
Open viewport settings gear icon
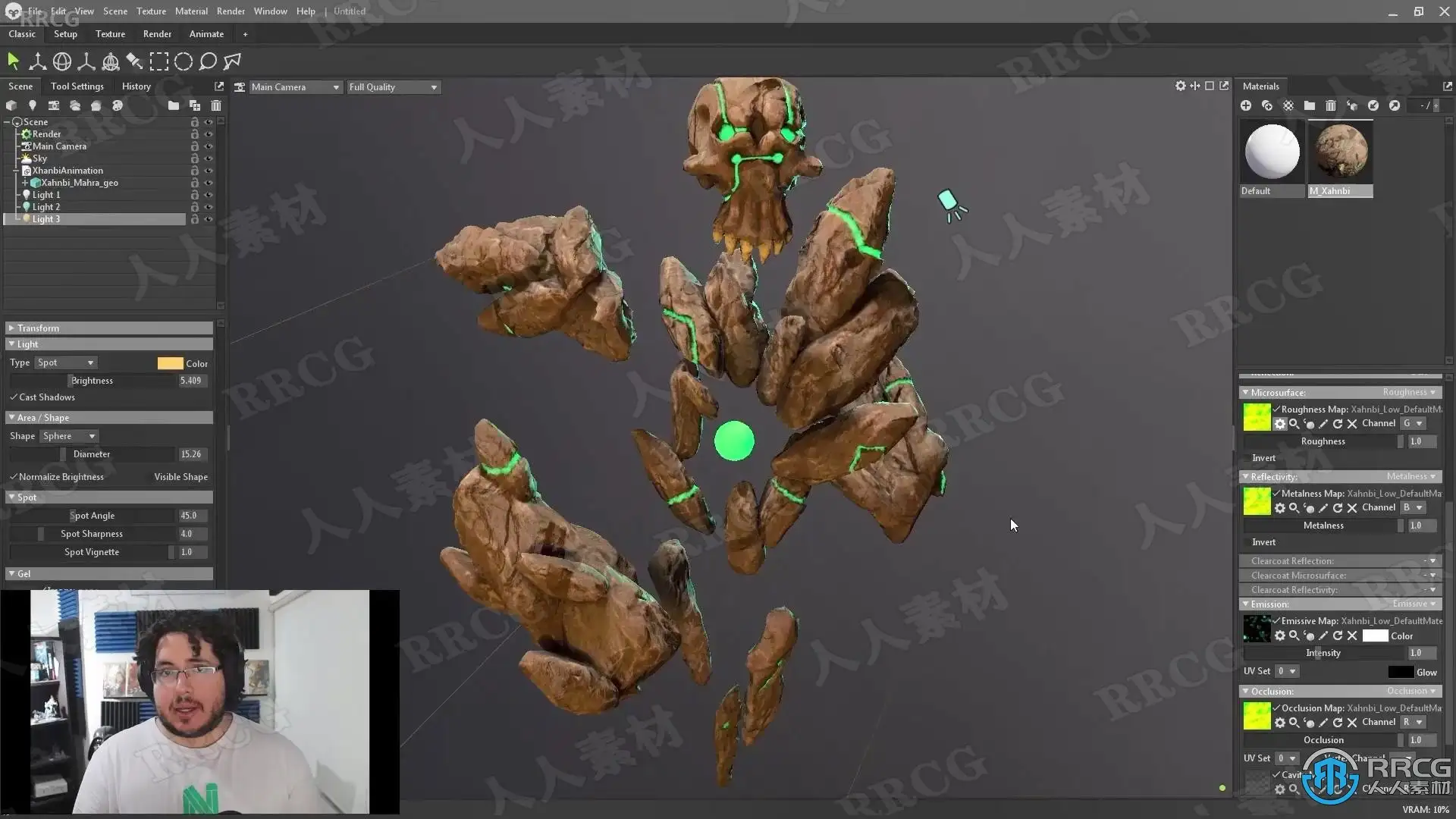(1180, 86)
